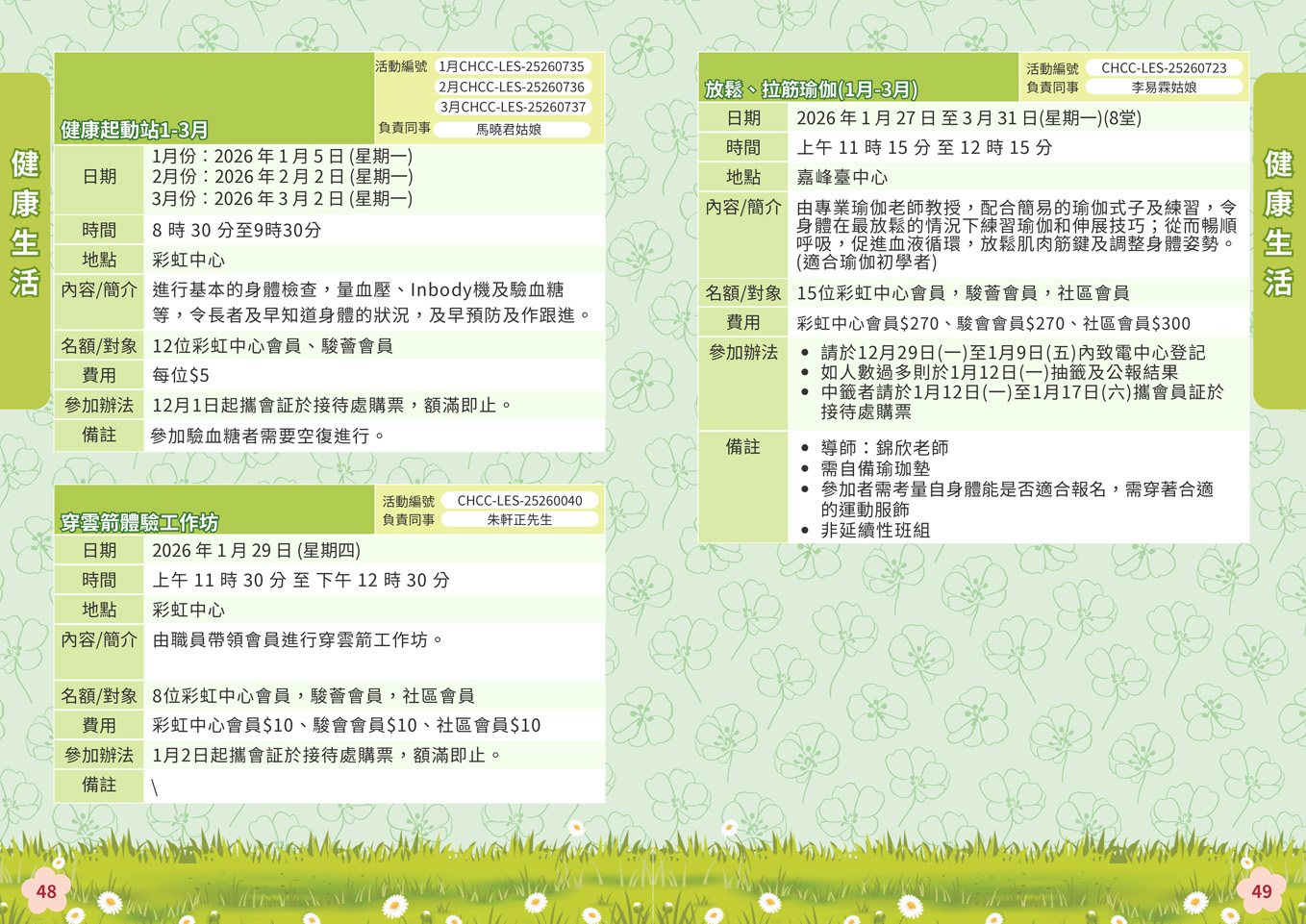Click activity code CHCC-LES-25260723
Viewport: 1306px width, 924px height.
tap(1164, 68)
